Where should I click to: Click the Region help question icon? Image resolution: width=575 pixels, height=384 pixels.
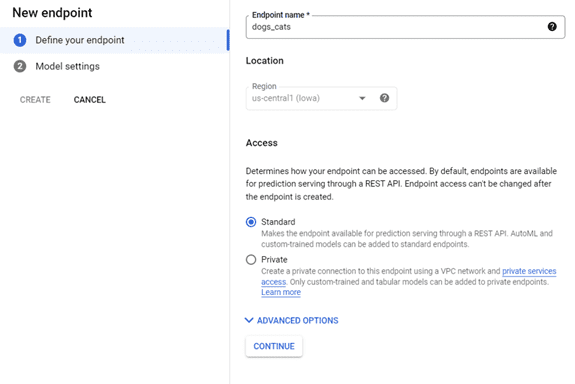pyautogui.click(x=384, y=98)
